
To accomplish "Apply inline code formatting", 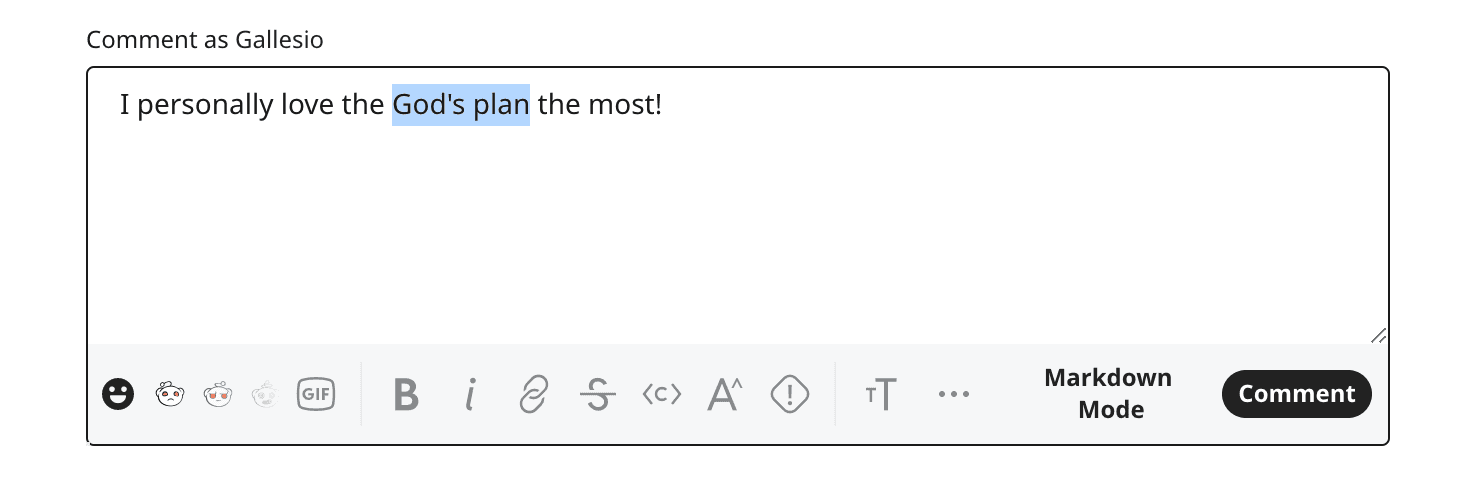I will point(662,394).
